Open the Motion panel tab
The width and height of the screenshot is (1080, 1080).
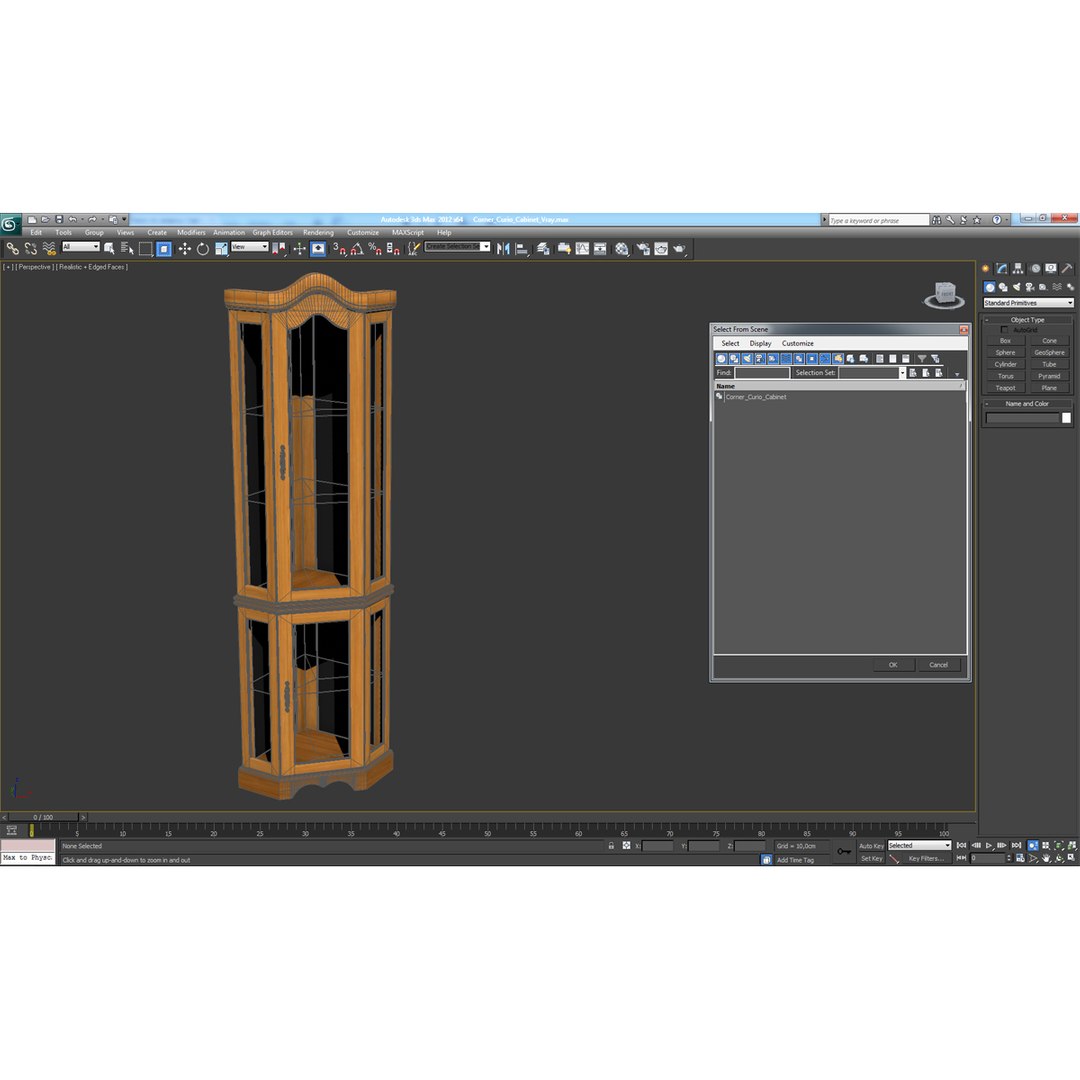click(x=1035, y=269)
